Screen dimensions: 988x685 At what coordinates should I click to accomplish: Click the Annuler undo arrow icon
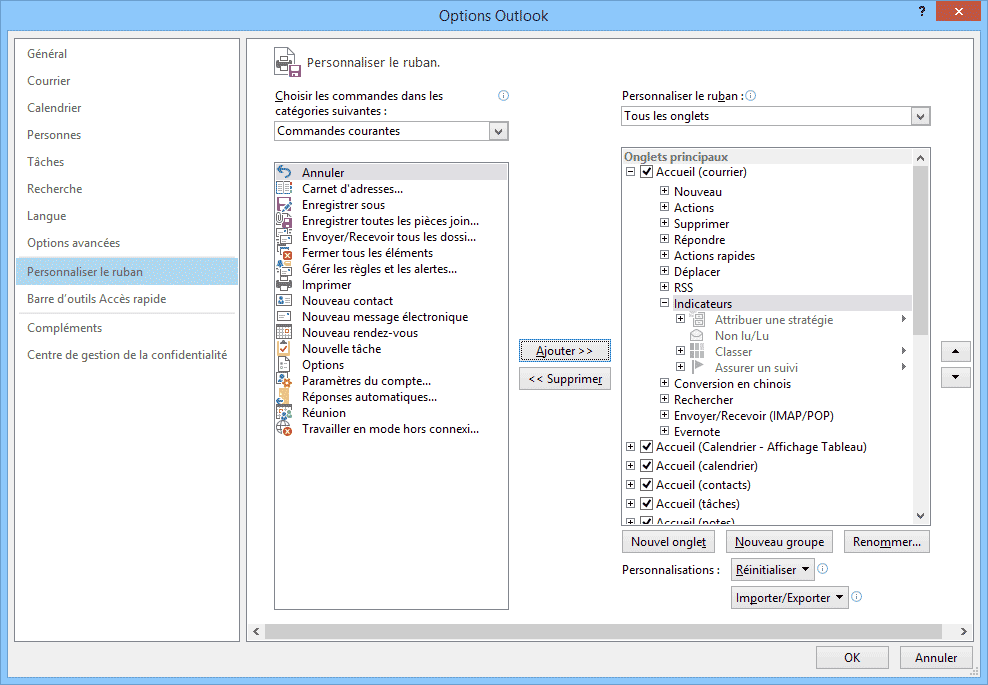coord(284,172)
